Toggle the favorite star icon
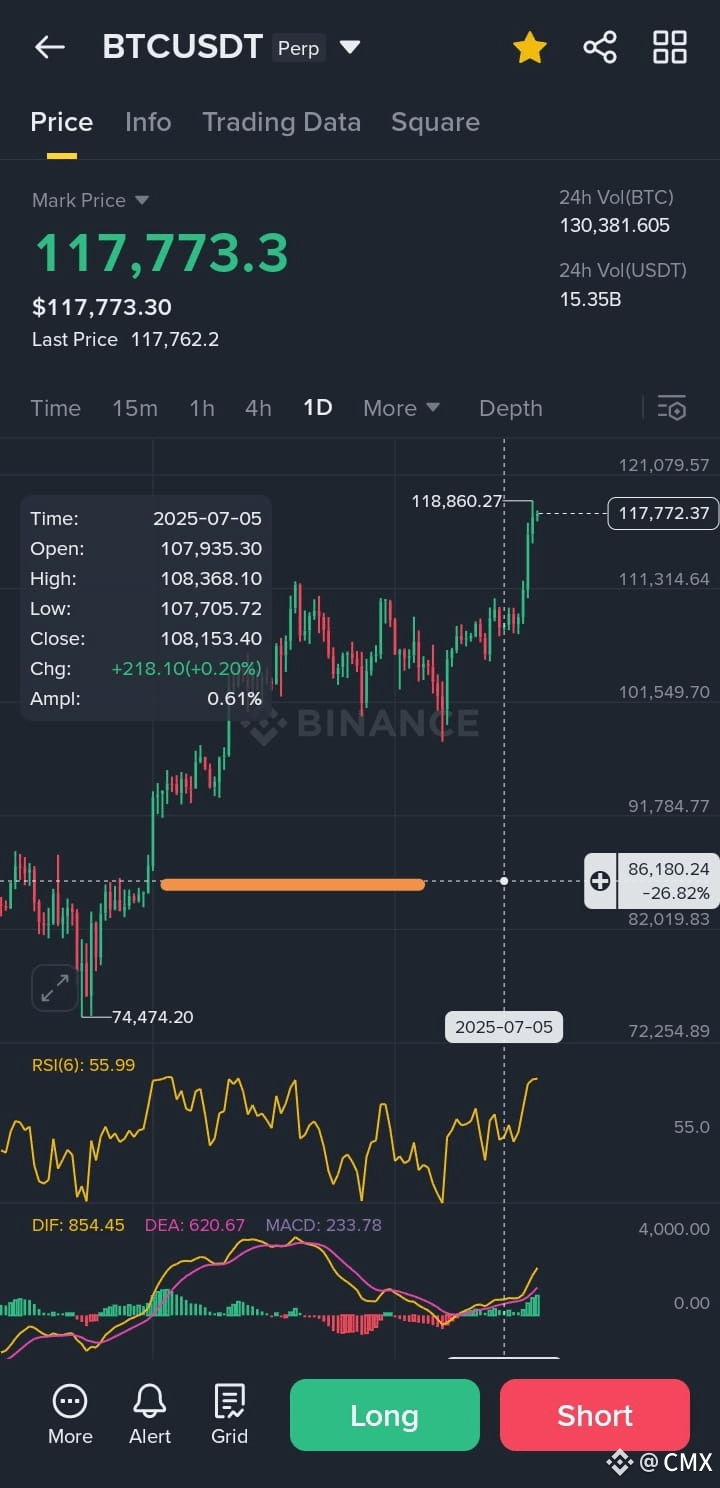Image resolution: width=720 pixels, height=1488 pixels. (529, 47)
